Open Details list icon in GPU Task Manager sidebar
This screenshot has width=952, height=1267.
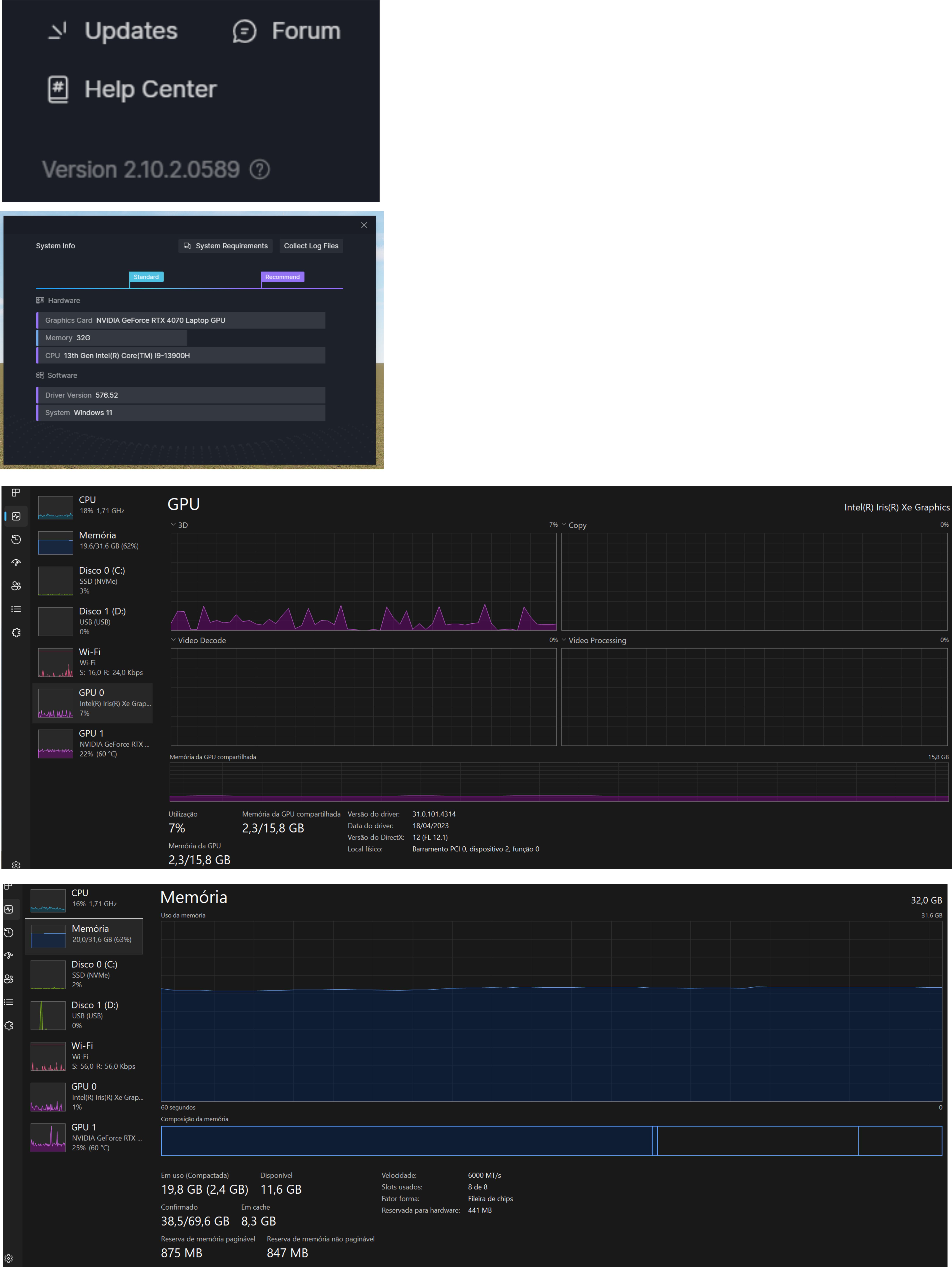pos(16,609)
